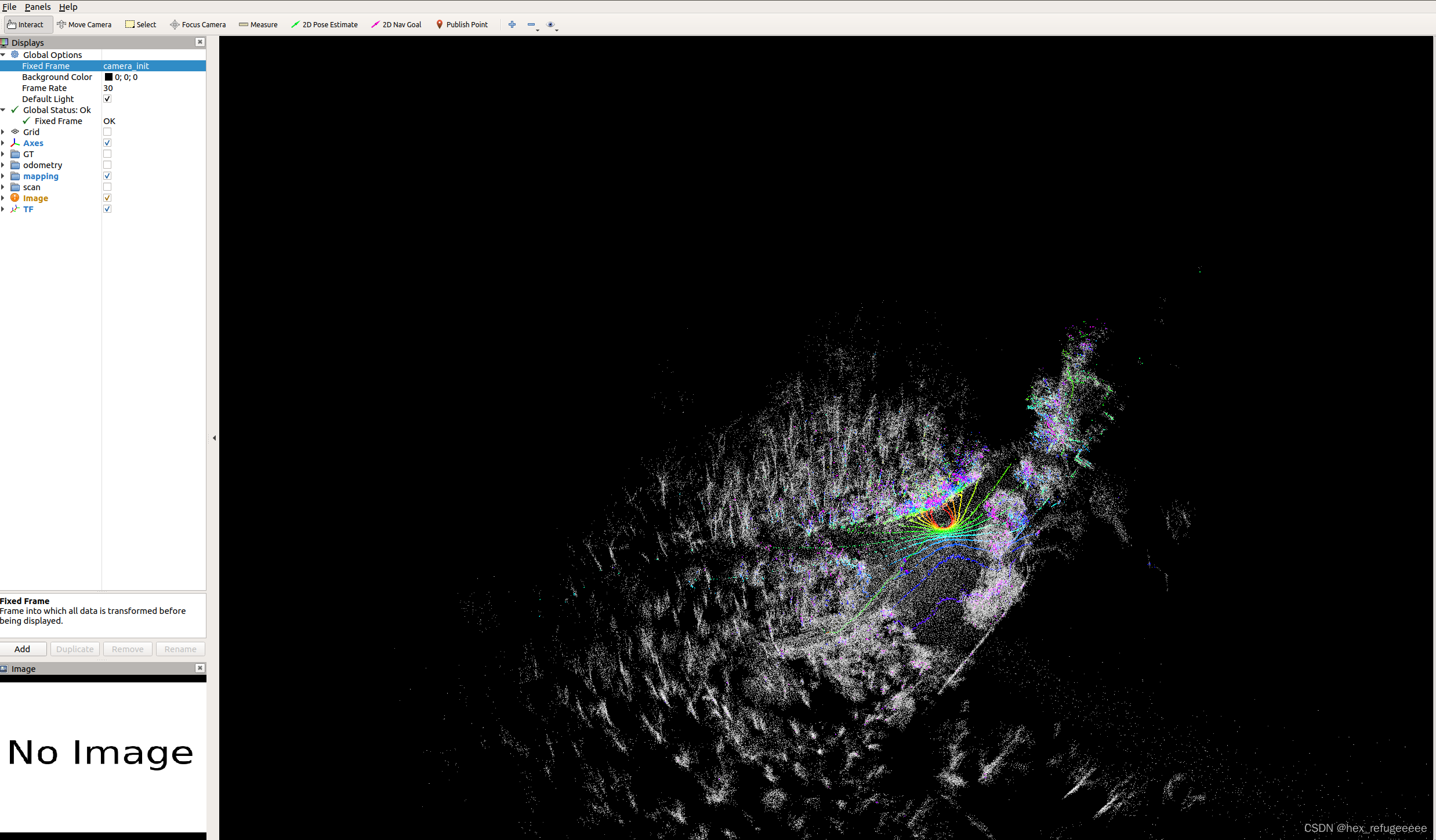
Task: Expand the odometry folder
Action: (3, 165)
